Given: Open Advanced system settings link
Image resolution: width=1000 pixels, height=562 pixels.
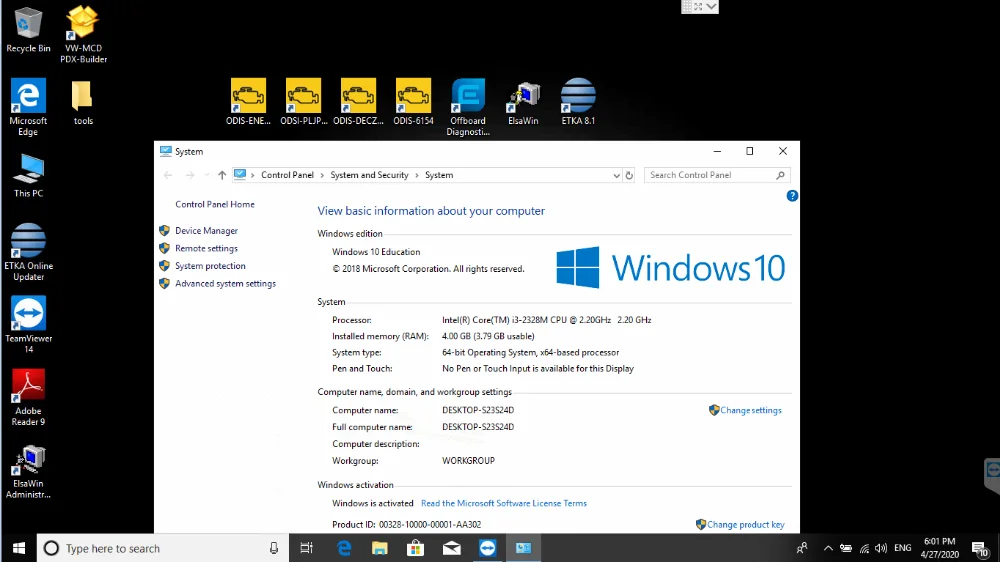Looking at the screenshot, I should click(x=226, y=283).
